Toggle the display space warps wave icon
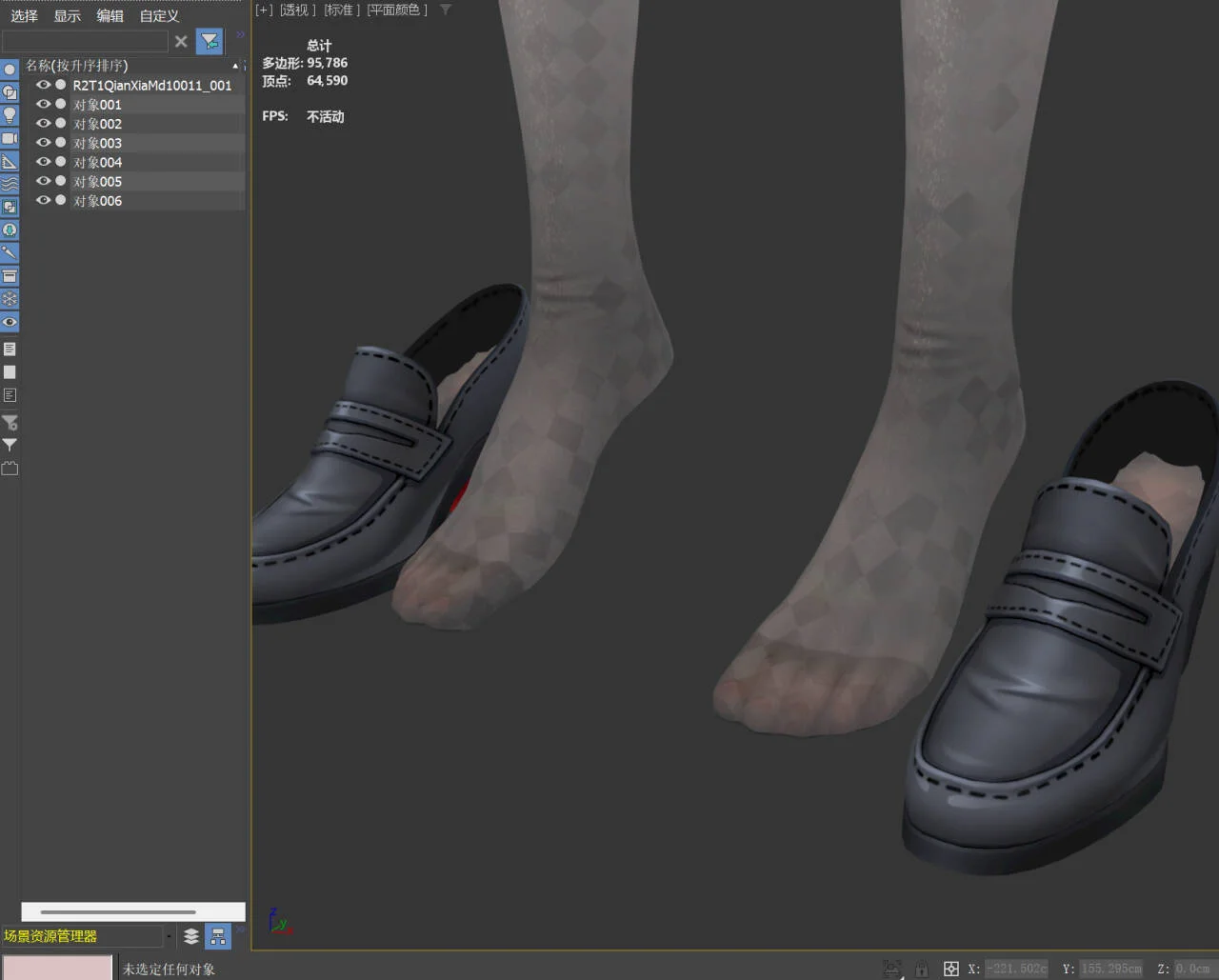Screen dimensions: 1219x980 [10, 184]
